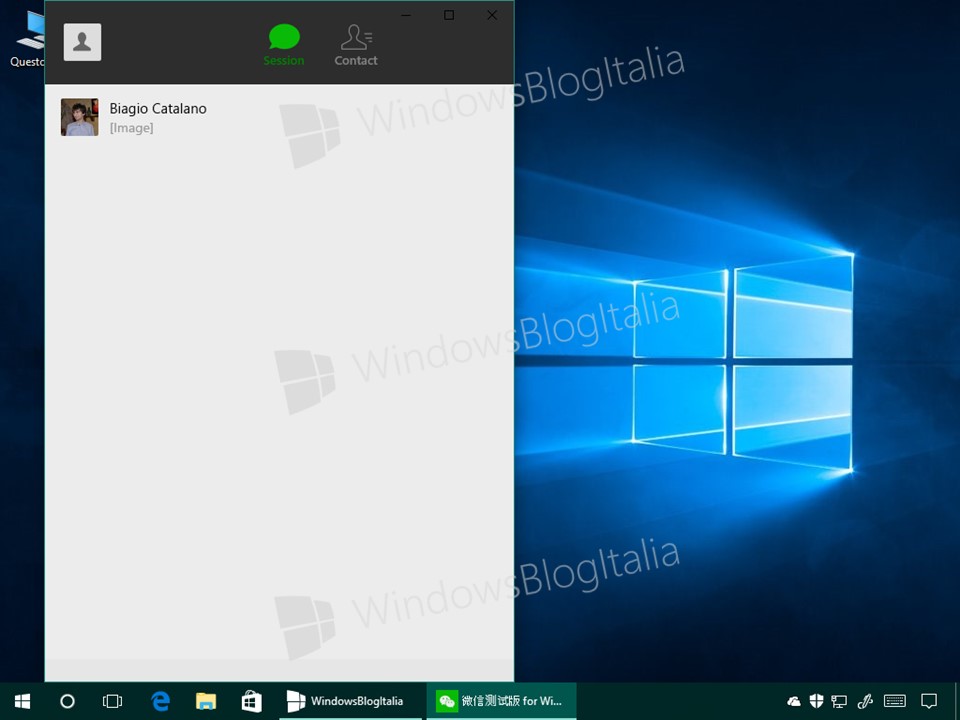Close the WeChat window
The height and width of the screenshot is (720, 960).
pyautogui.click(x=492, y=15)
